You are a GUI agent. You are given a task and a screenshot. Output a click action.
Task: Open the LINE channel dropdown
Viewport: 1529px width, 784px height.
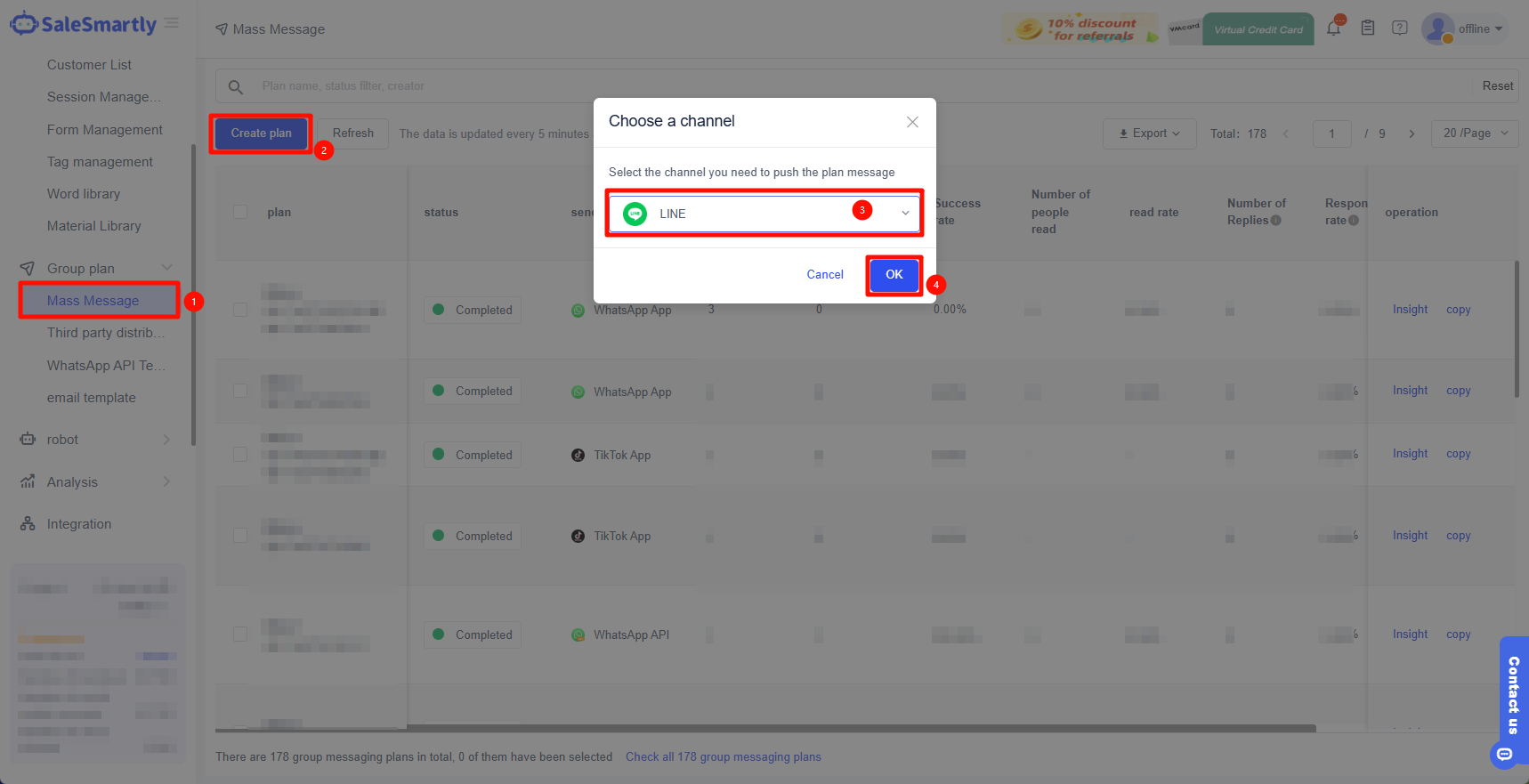click(764, 214)
